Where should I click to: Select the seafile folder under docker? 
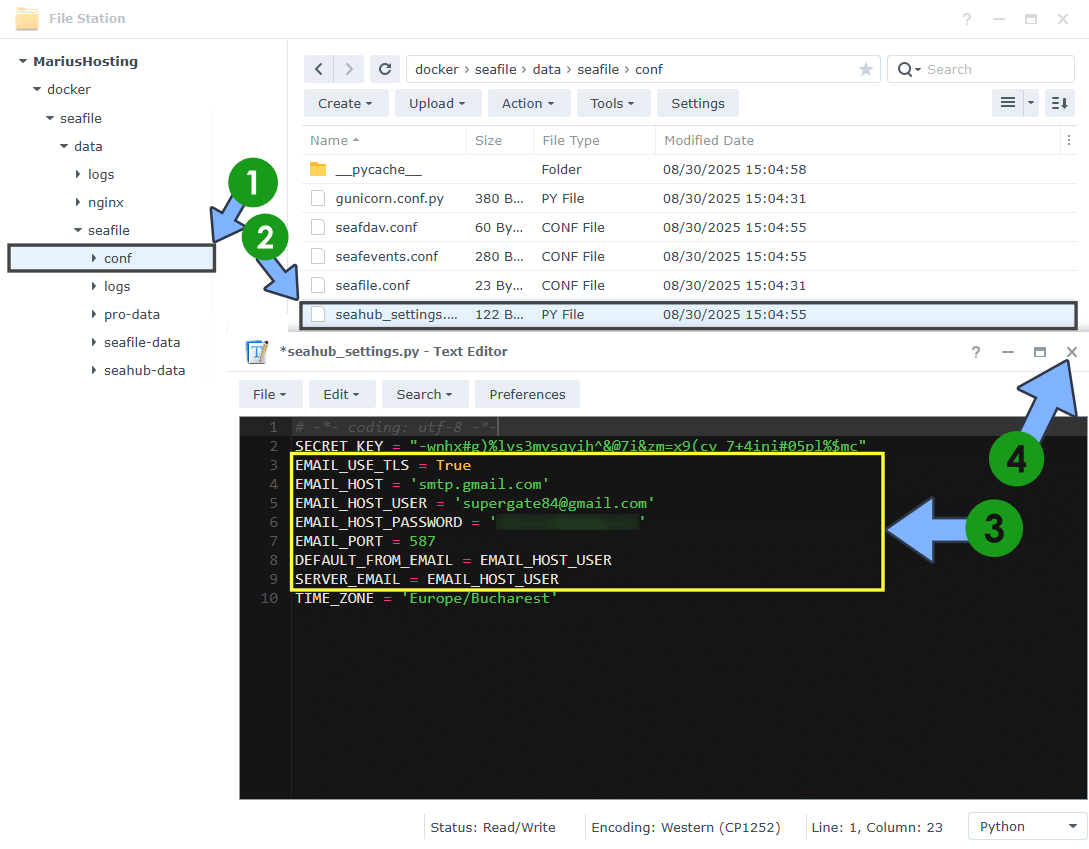pyautogui.click(x=81, y=118)
